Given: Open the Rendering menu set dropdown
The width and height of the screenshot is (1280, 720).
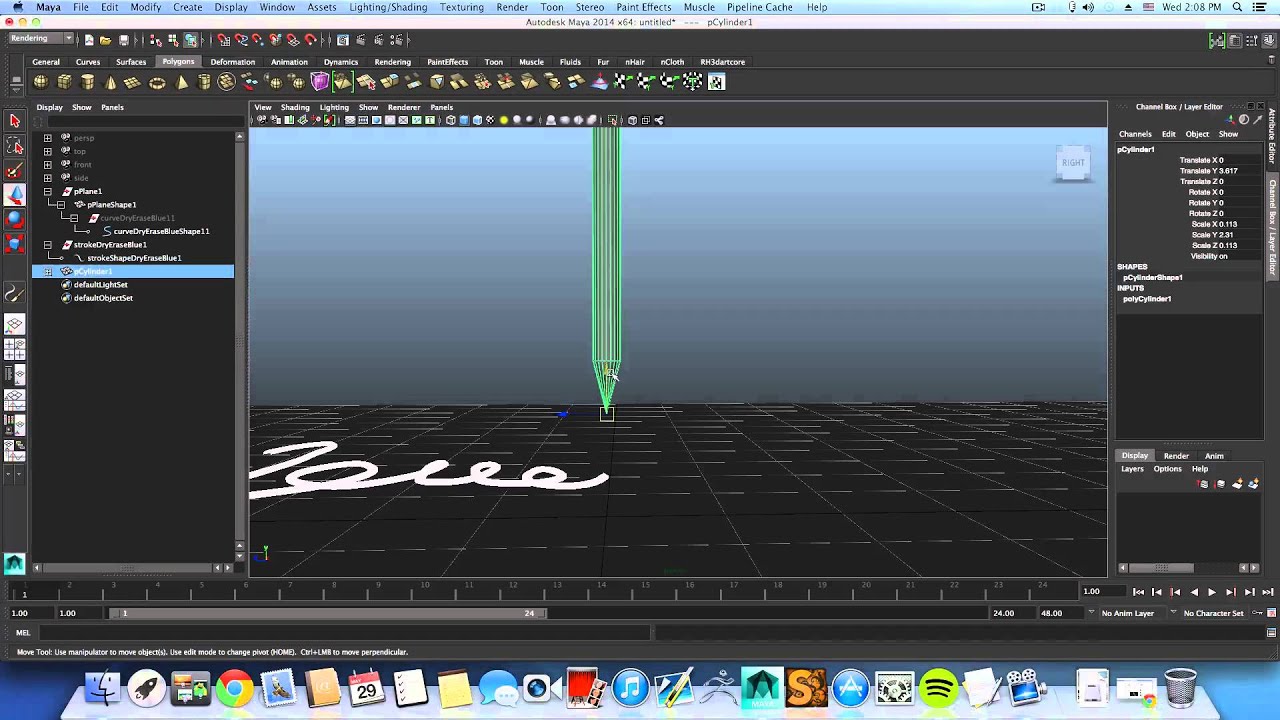Looking at the screenshot, I should tap(40, 39).
